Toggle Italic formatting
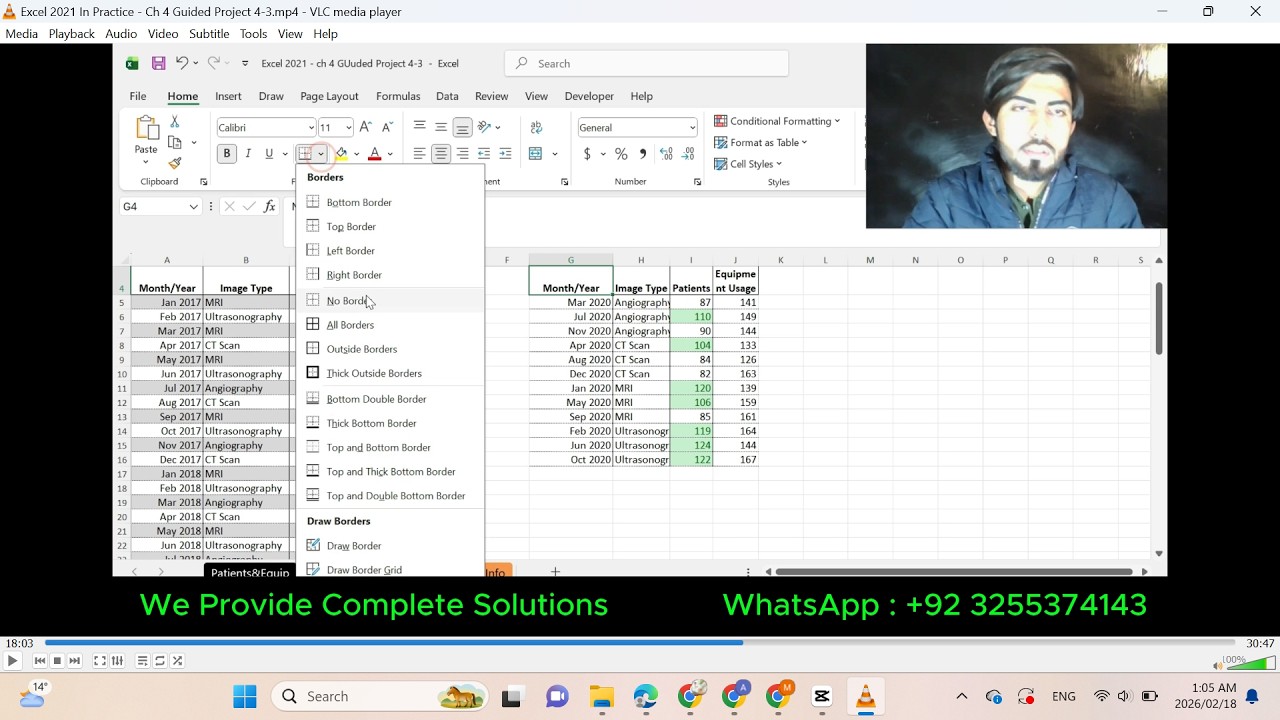The width and height of the screenshot is (1280, 720). (248, 154)
